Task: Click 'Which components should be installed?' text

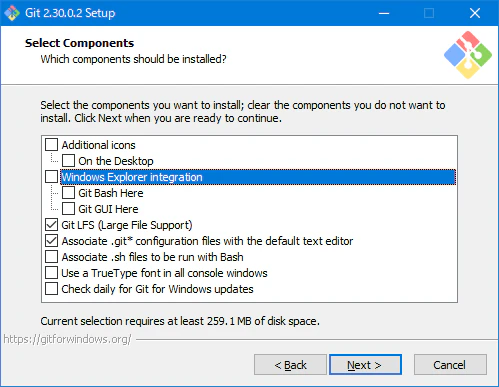Action: click(x=133, y=59)
